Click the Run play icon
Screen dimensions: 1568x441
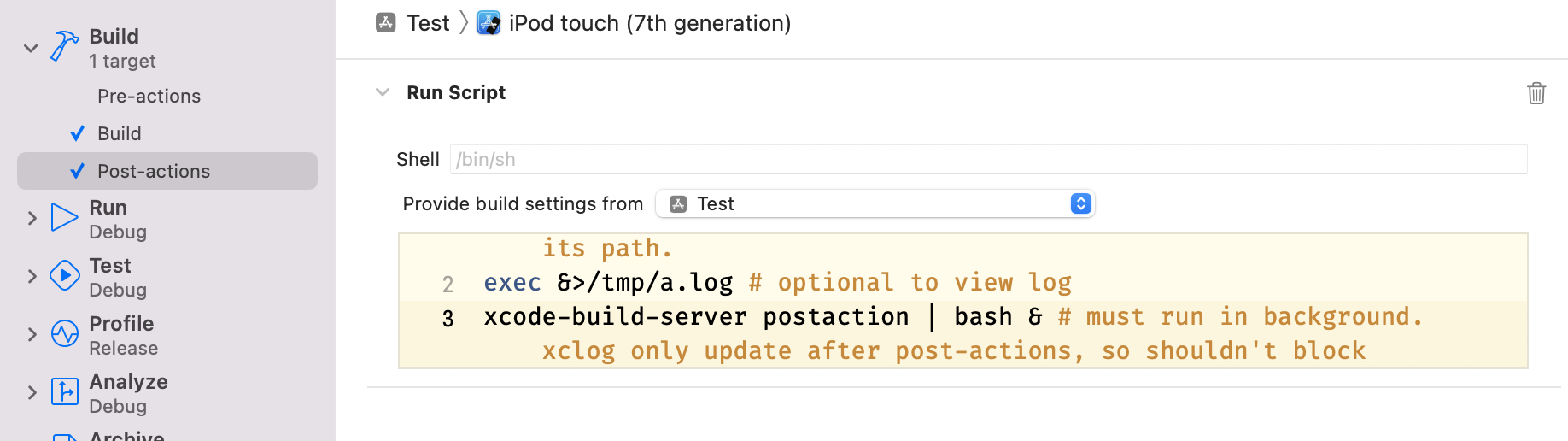tap(64, 218)
